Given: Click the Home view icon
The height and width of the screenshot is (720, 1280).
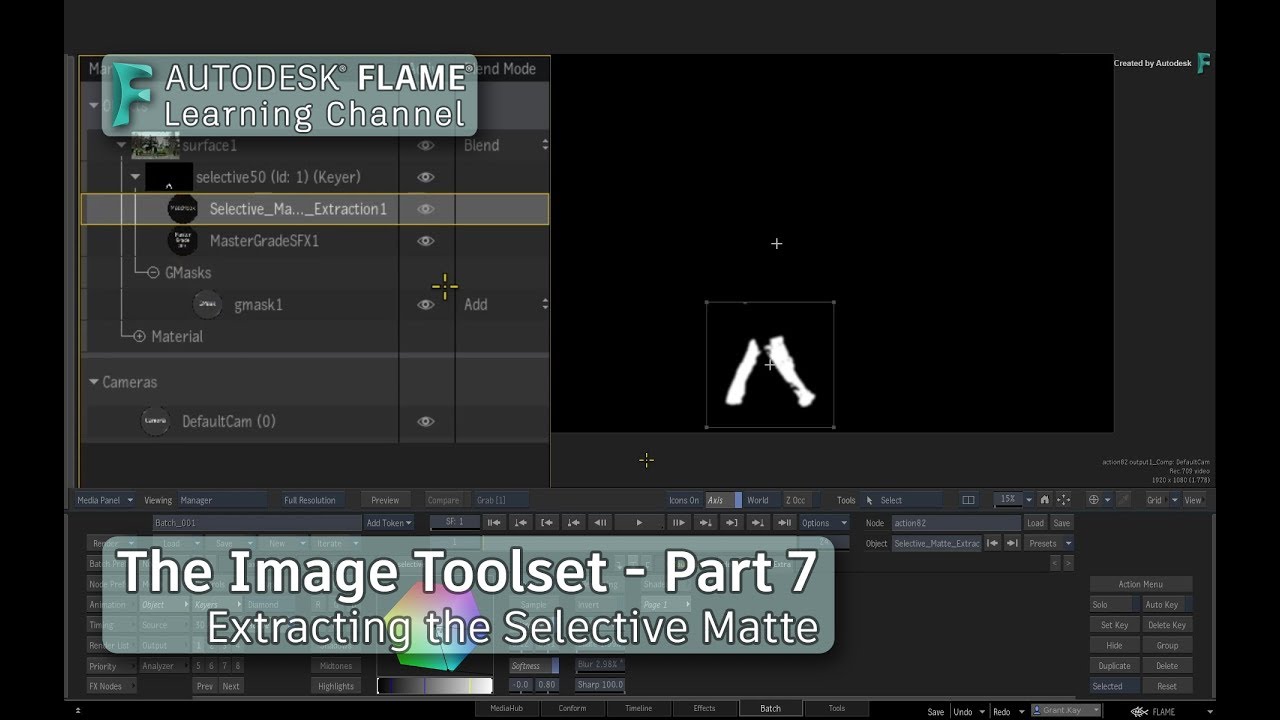Looking at the screenshot, I should [x=1045, y=500].
